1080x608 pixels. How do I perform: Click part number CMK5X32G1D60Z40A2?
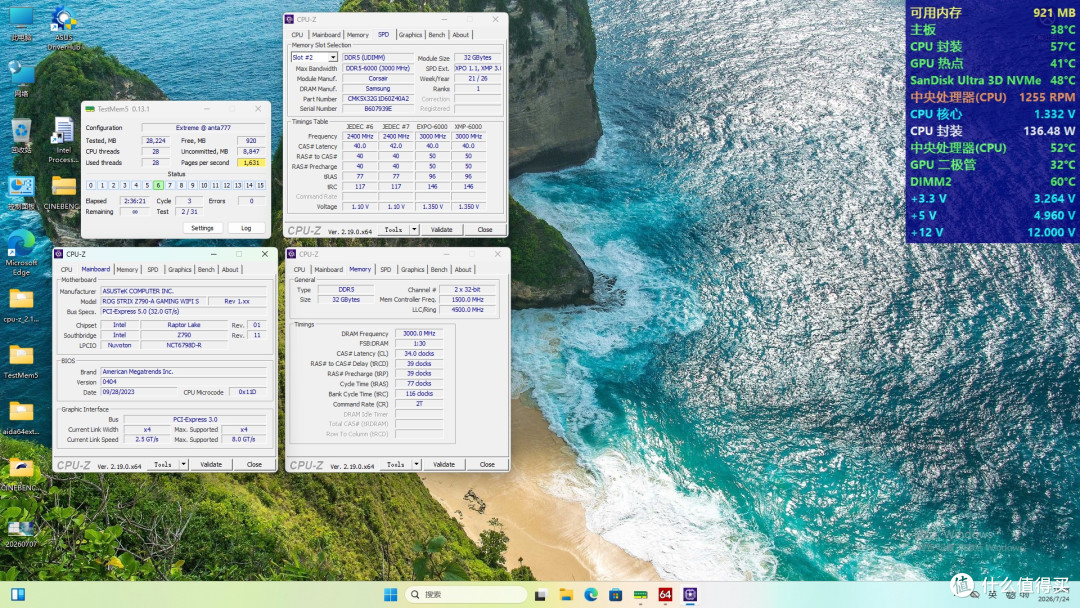(x=378, y=98)
